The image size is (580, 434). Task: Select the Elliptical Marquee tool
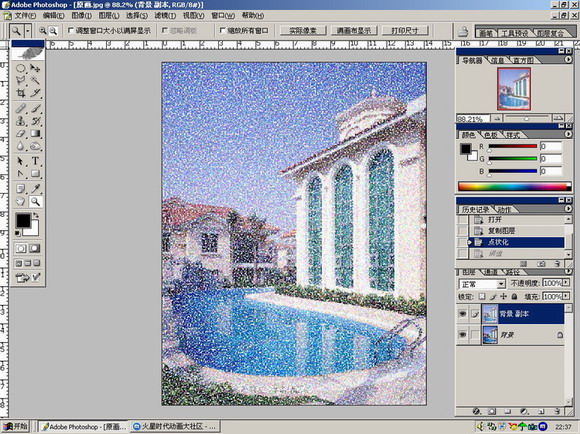21,68
